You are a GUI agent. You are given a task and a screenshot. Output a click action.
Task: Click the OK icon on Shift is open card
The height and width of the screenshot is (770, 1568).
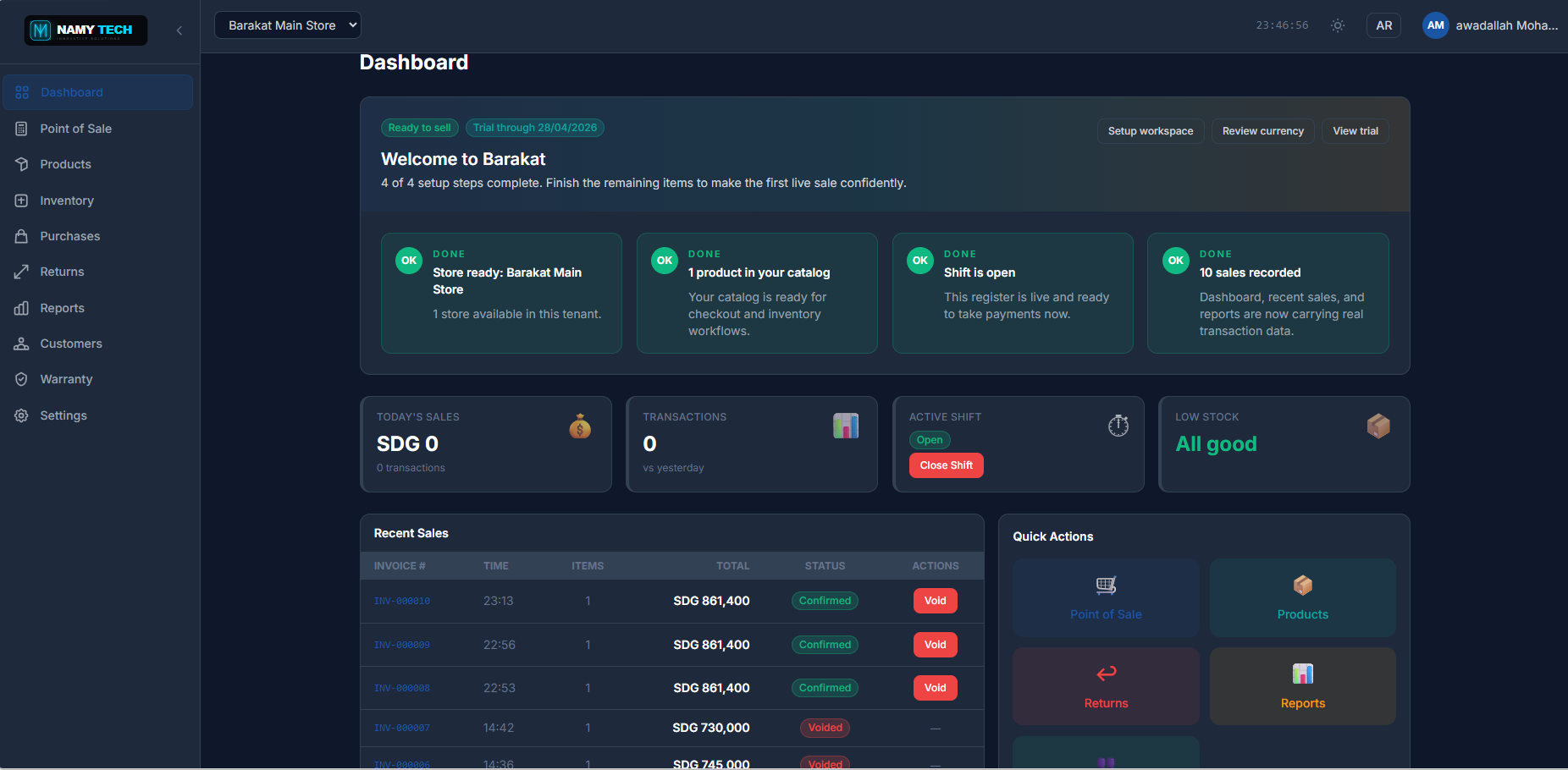(x=920, y=261)
